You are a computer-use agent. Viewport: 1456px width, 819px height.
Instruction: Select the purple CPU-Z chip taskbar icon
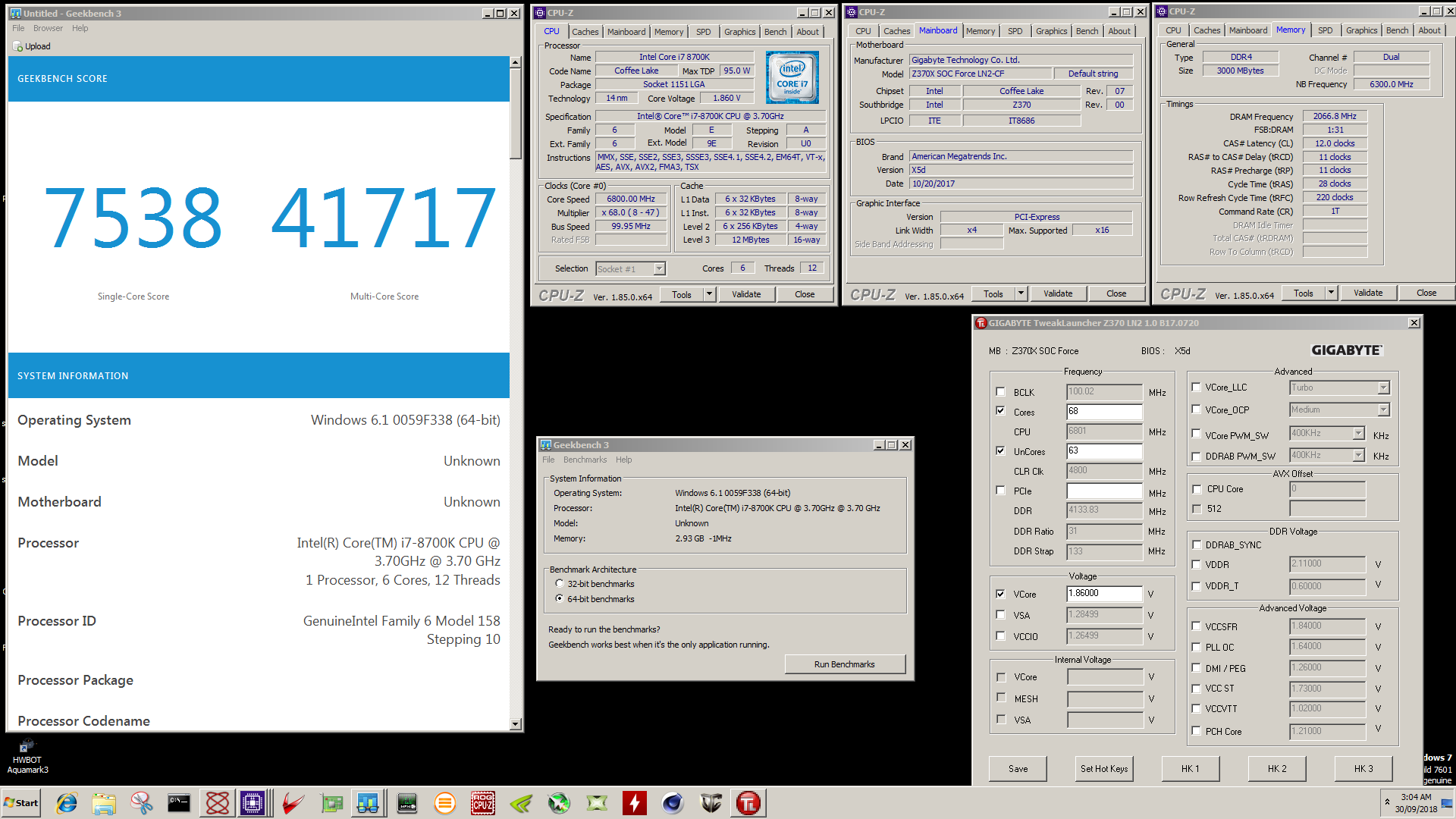(x=253, y=803)
